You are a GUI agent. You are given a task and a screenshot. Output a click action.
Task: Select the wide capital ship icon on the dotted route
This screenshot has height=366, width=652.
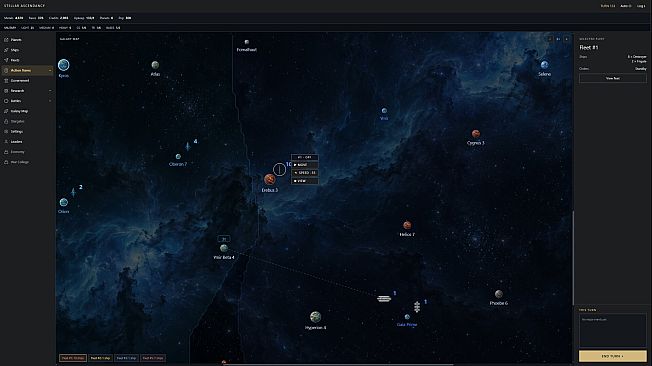tap(384, 299)
